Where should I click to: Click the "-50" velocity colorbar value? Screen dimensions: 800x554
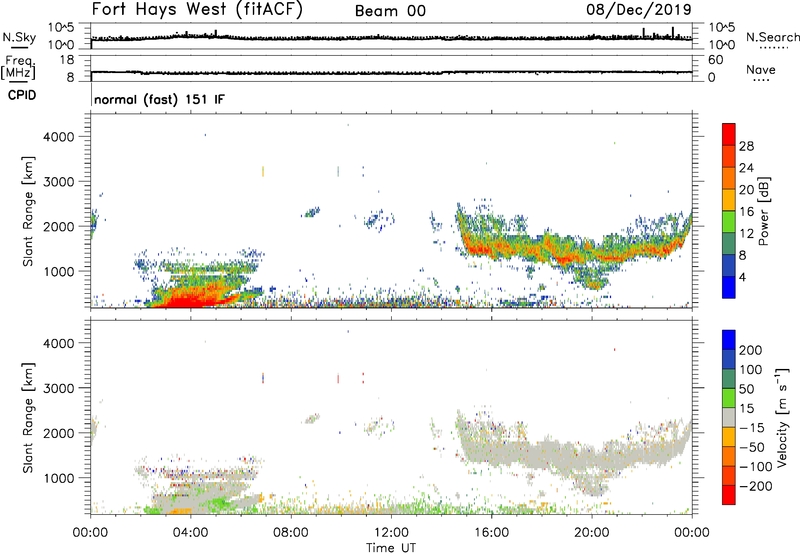[752, 448]
